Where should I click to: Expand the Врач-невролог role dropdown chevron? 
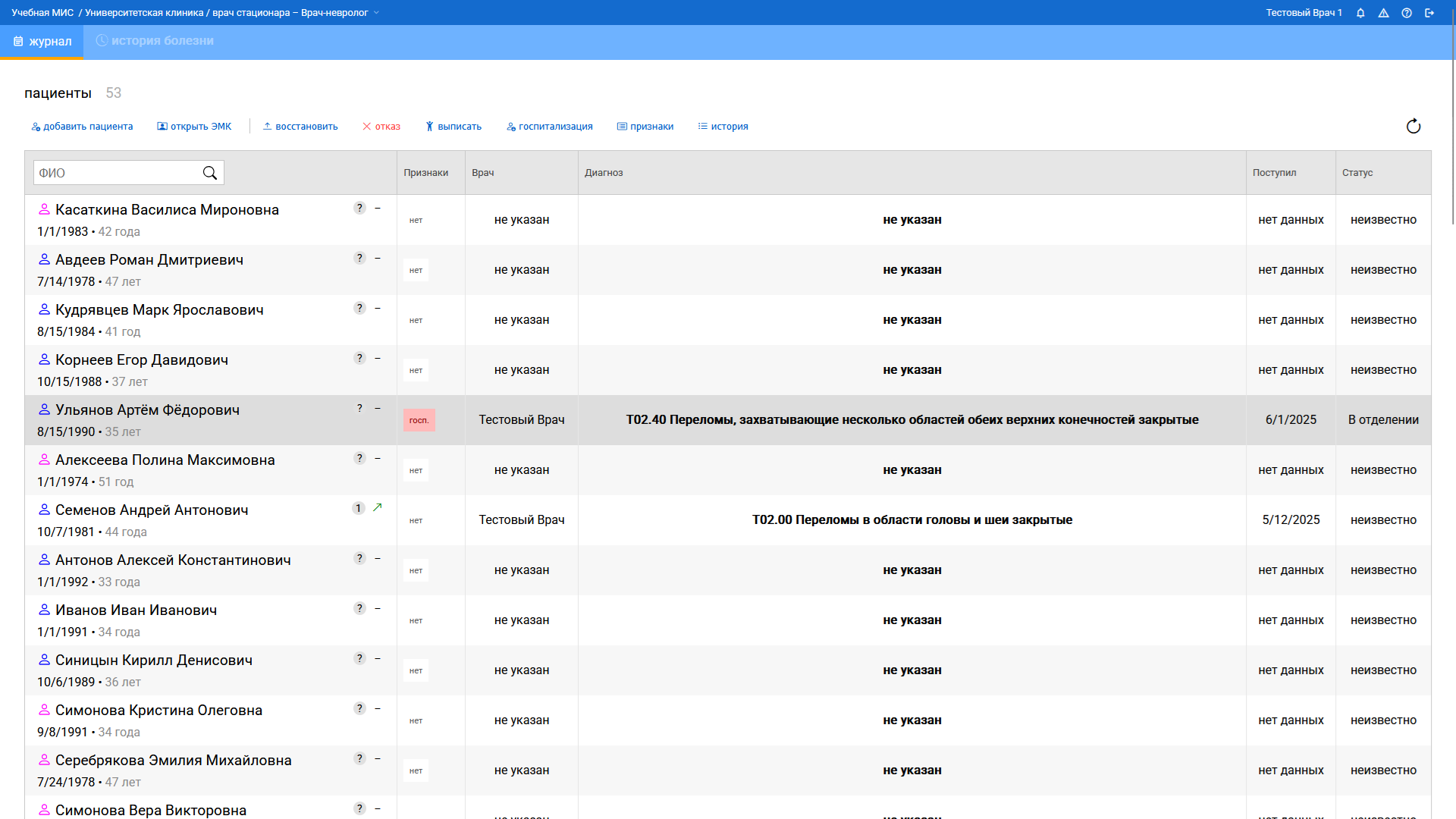click(377, 13)
